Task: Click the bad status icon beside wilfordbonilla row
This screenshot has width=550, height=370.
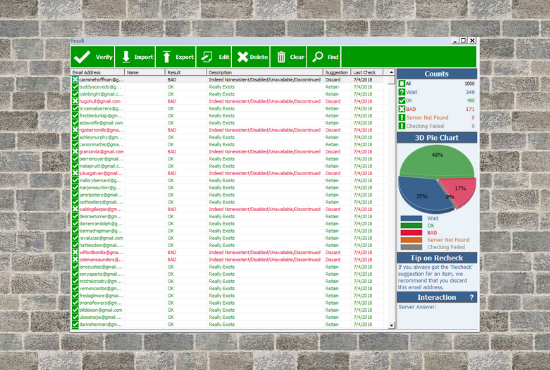Action: tap(75, 252)
